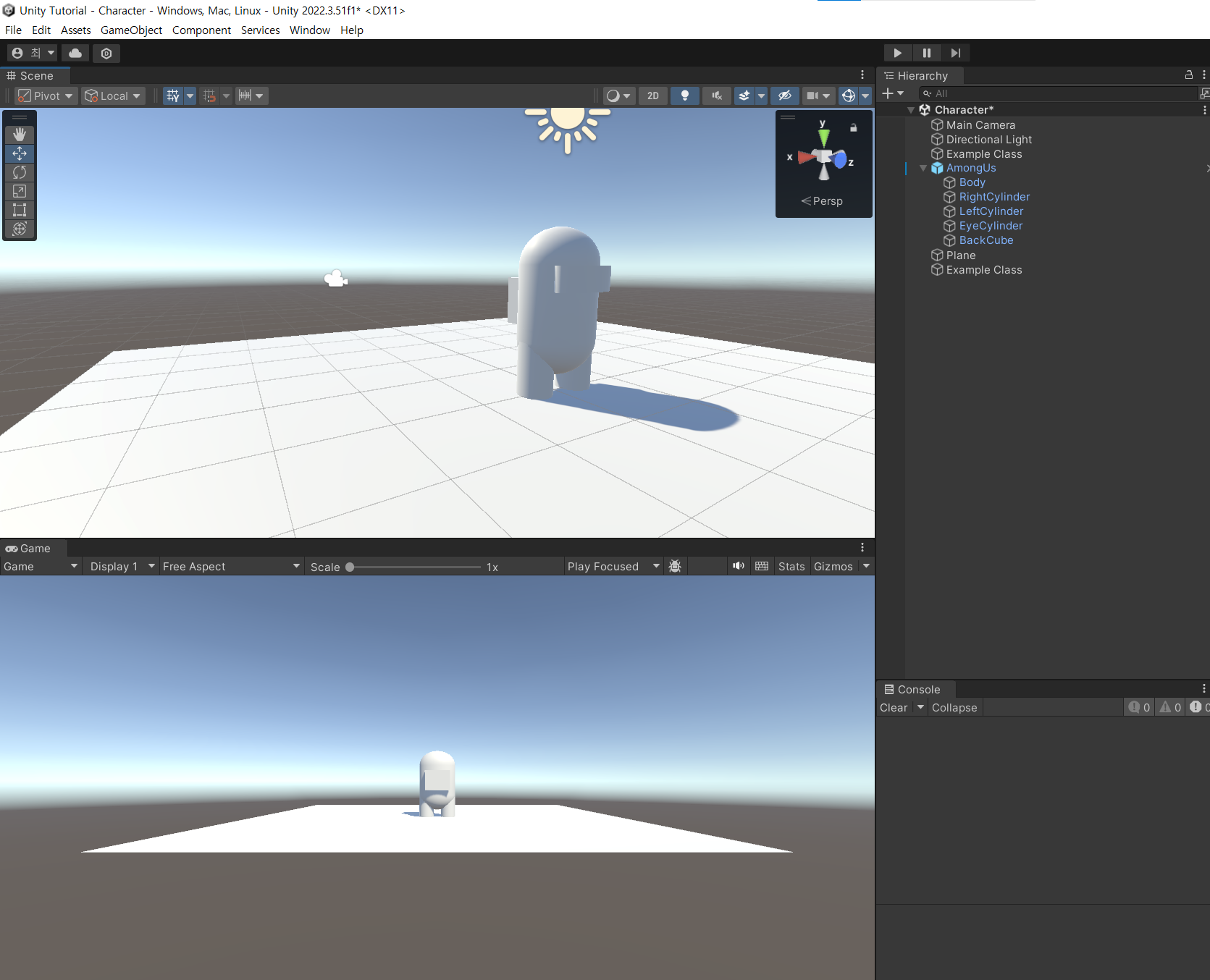Click the Pause button
The image size is (1210, 980).
(927, 53)
